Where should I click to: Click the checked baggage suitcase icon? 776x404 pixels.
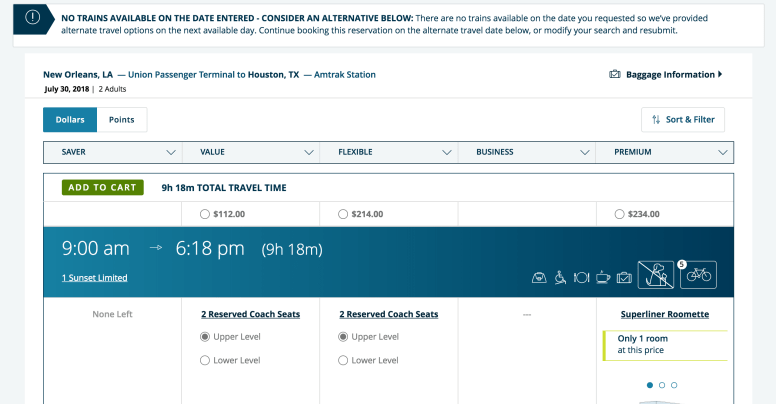coord(624,277)
